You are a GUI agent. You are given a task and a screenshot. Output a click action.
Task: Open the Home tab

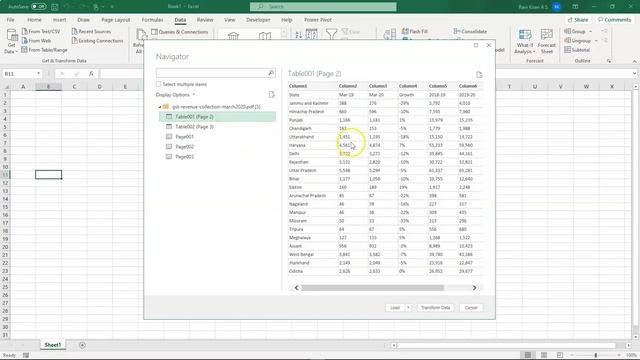pyautogui.click(x=34, y=20)
